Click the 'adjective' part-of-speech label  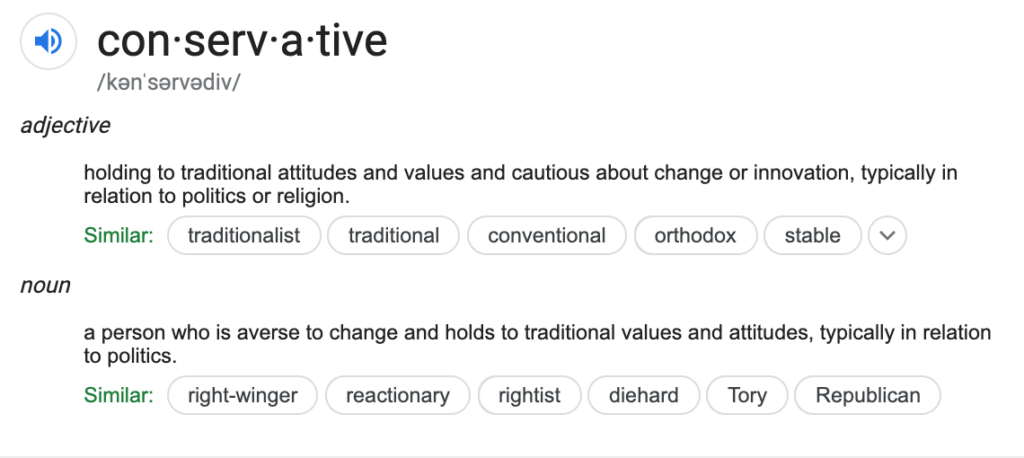click(65, 125)
